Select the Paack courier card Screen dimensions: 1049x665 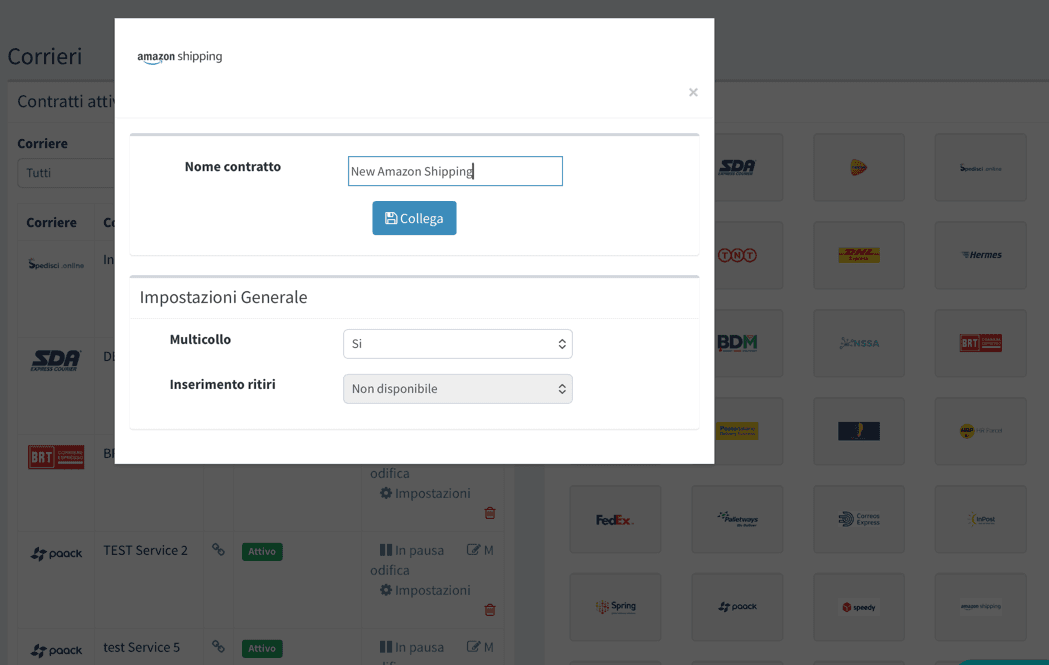(x=737, y=607)
